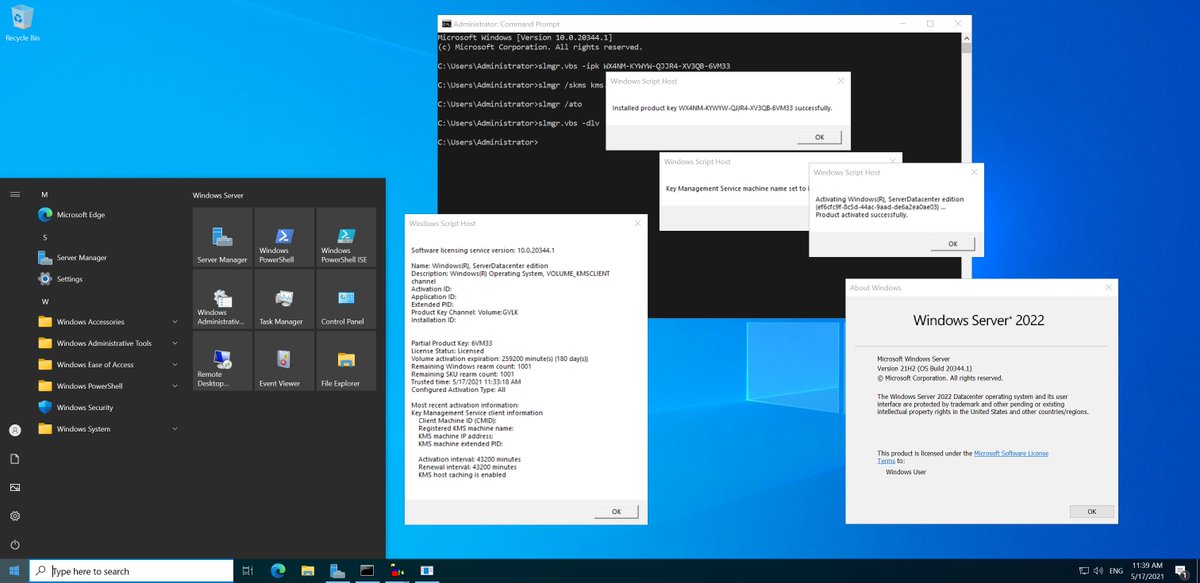Click OK in the product activated dialog

(952, 243)
